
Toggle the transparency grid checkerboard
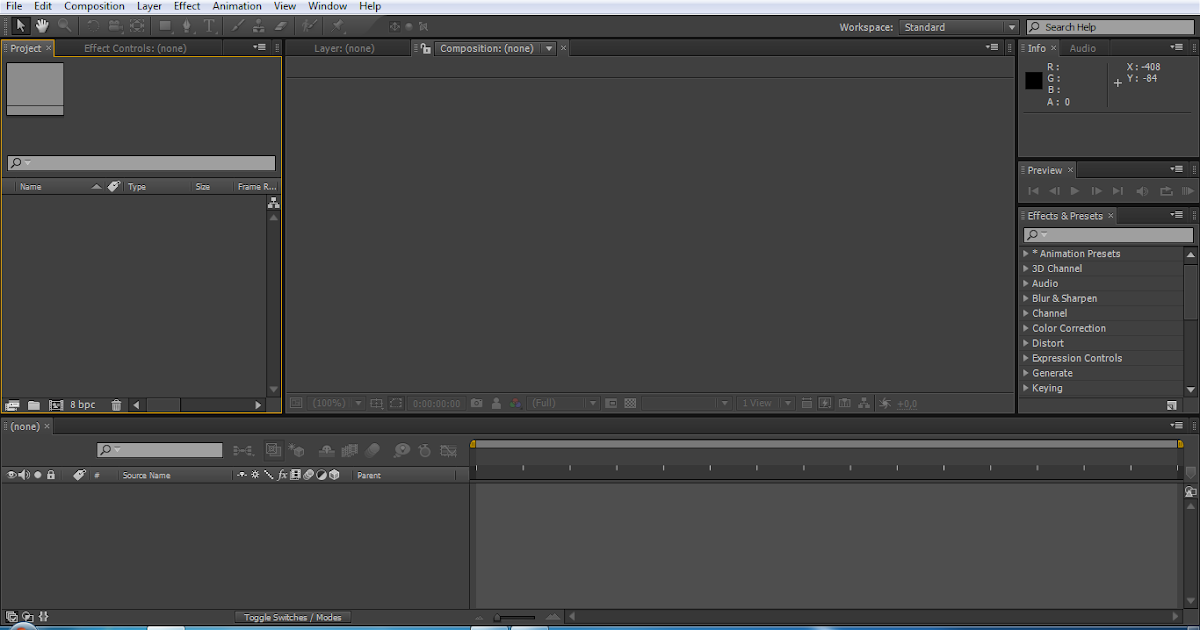pyautogui.click(x=630, y=403)
